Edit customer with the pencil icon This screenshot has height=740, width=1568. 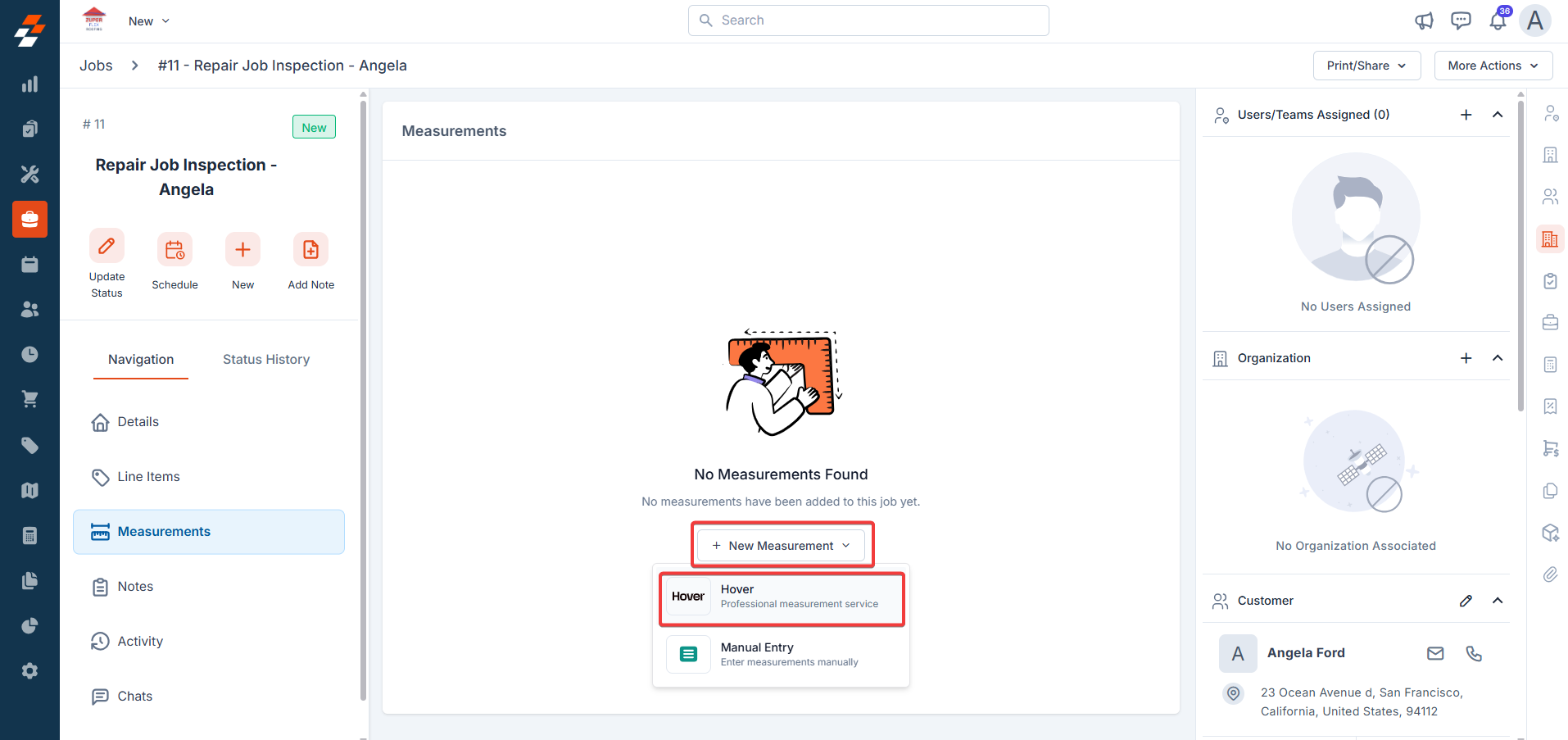click(x=1466, y=601)
